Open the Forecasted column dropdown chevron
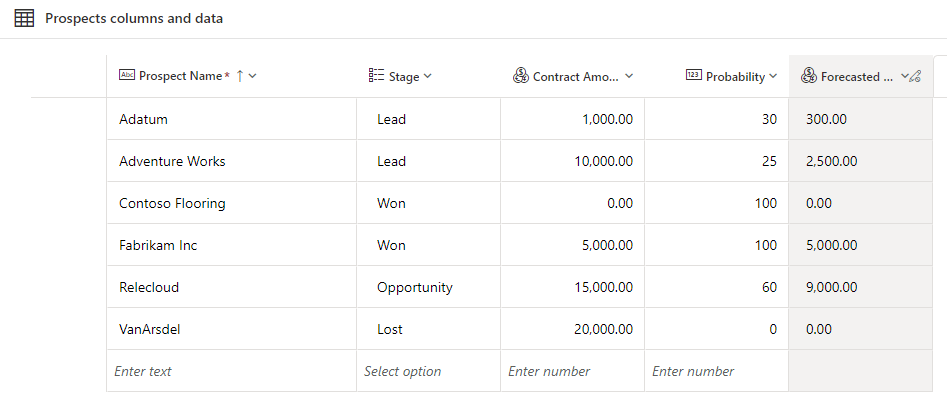The height and width of the screenshot is (412, 947). click(904, 76)
